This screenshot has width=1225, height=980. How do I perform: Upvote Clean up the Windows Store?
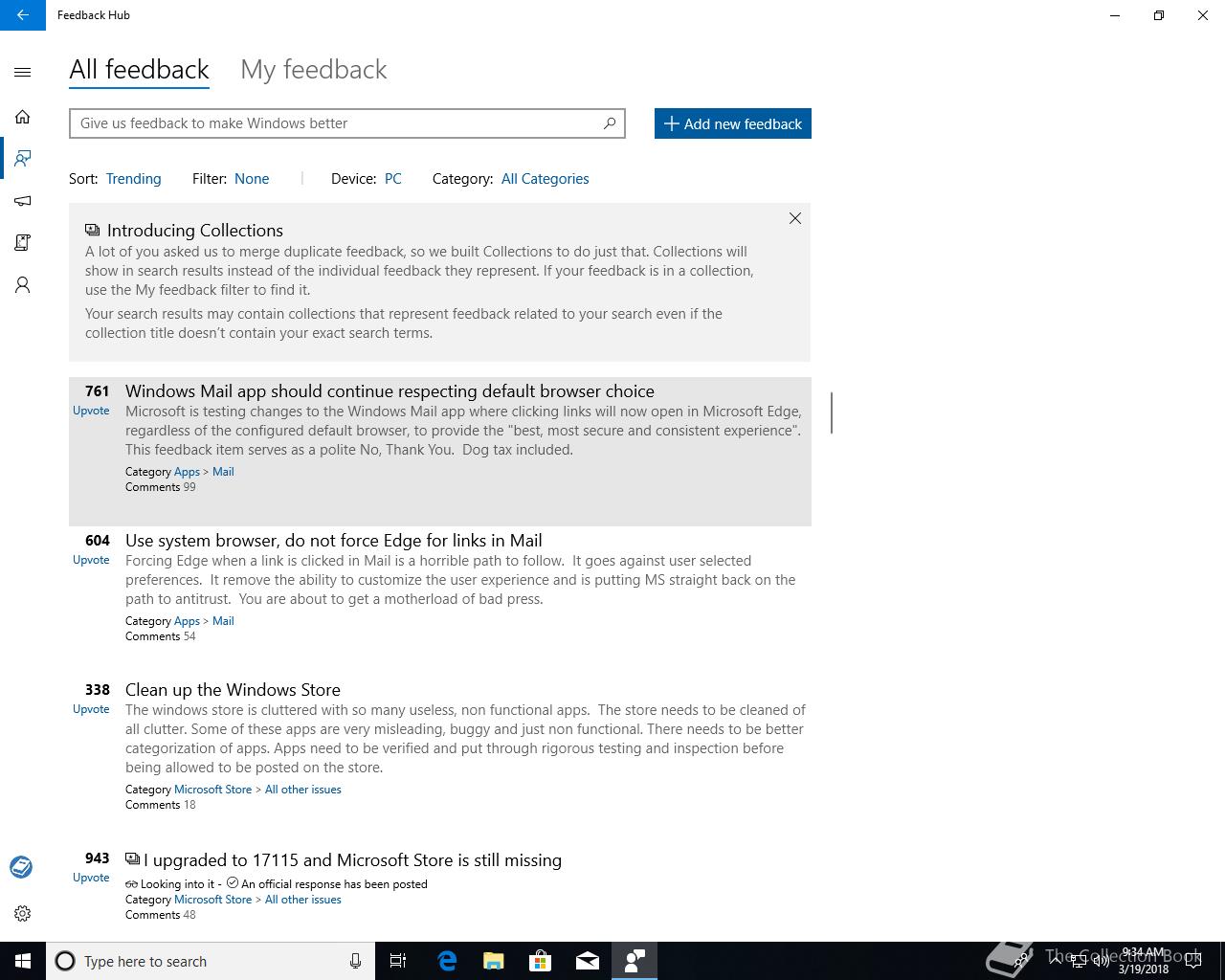point(91,709)
